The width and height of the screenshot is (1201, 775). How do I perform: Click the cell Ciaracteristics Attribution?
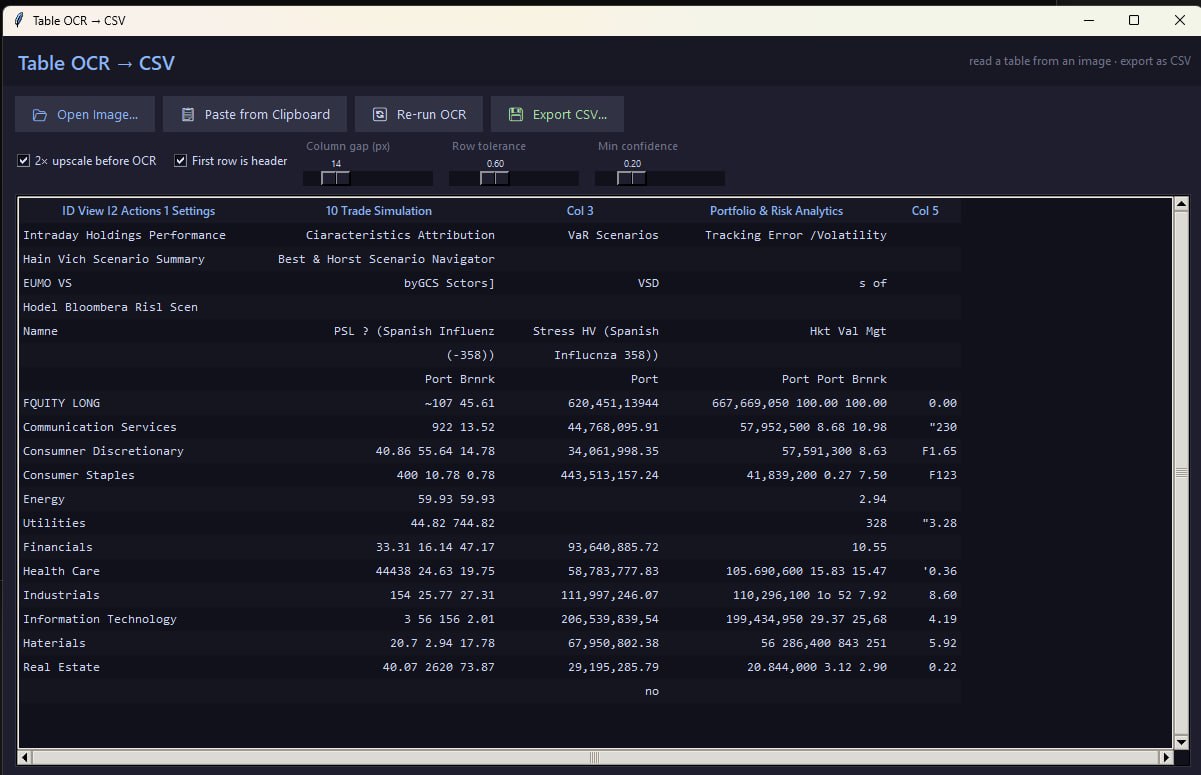(x=400, y=235)
